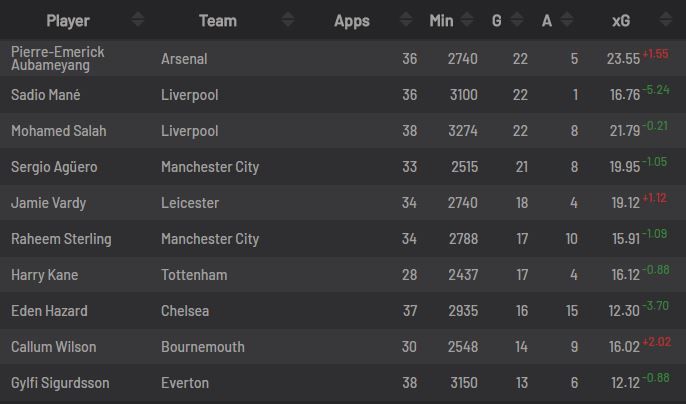This screenshot has width=686, height=404.
Task: Click the sort arrows next to xG
Action: tap(667, 20)
